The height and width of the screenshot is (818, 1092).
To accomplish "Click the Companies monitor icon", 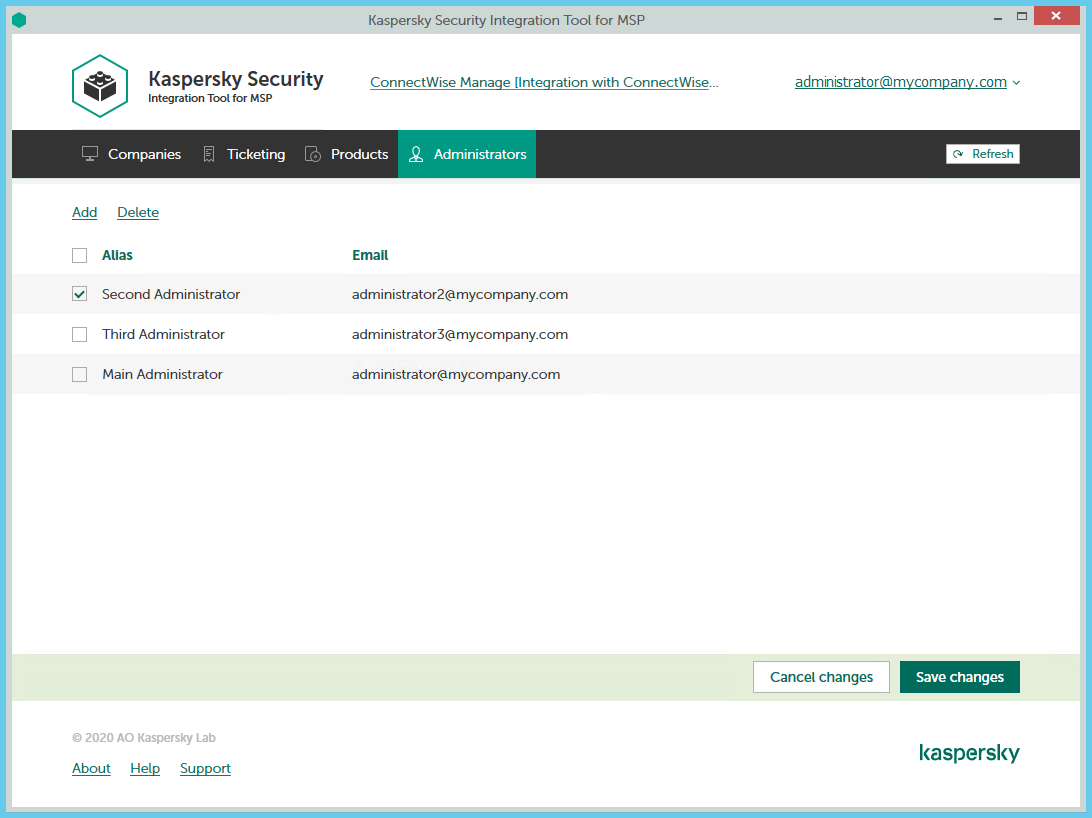I will pyautogui.click(x=90, y=154).
